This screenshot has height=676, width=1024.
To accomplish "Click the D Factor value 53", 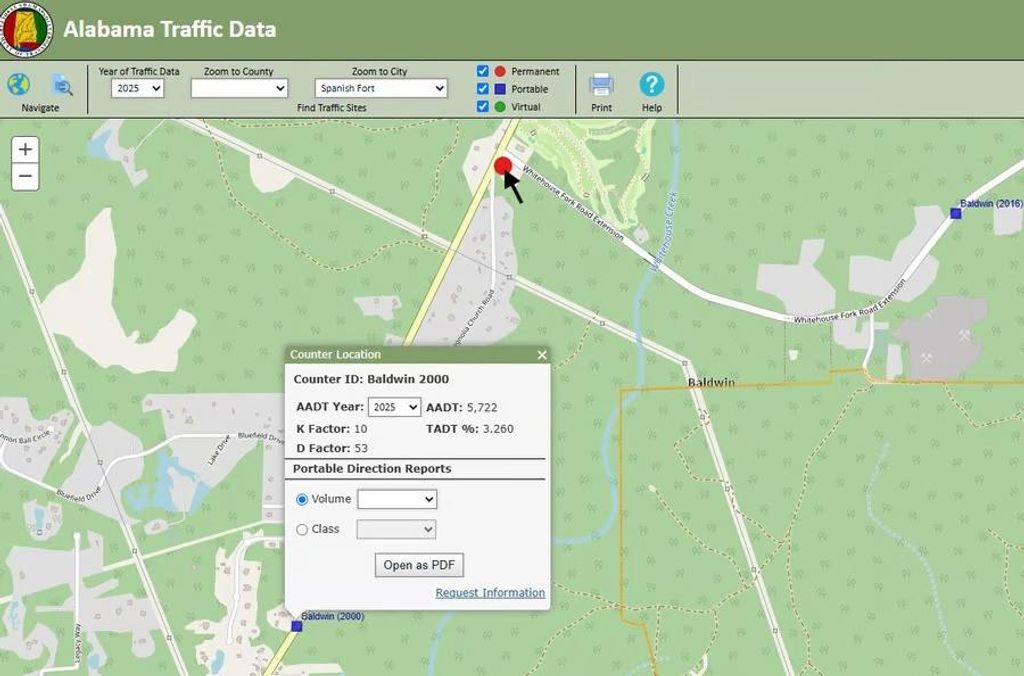I will (x=361, y=449).
